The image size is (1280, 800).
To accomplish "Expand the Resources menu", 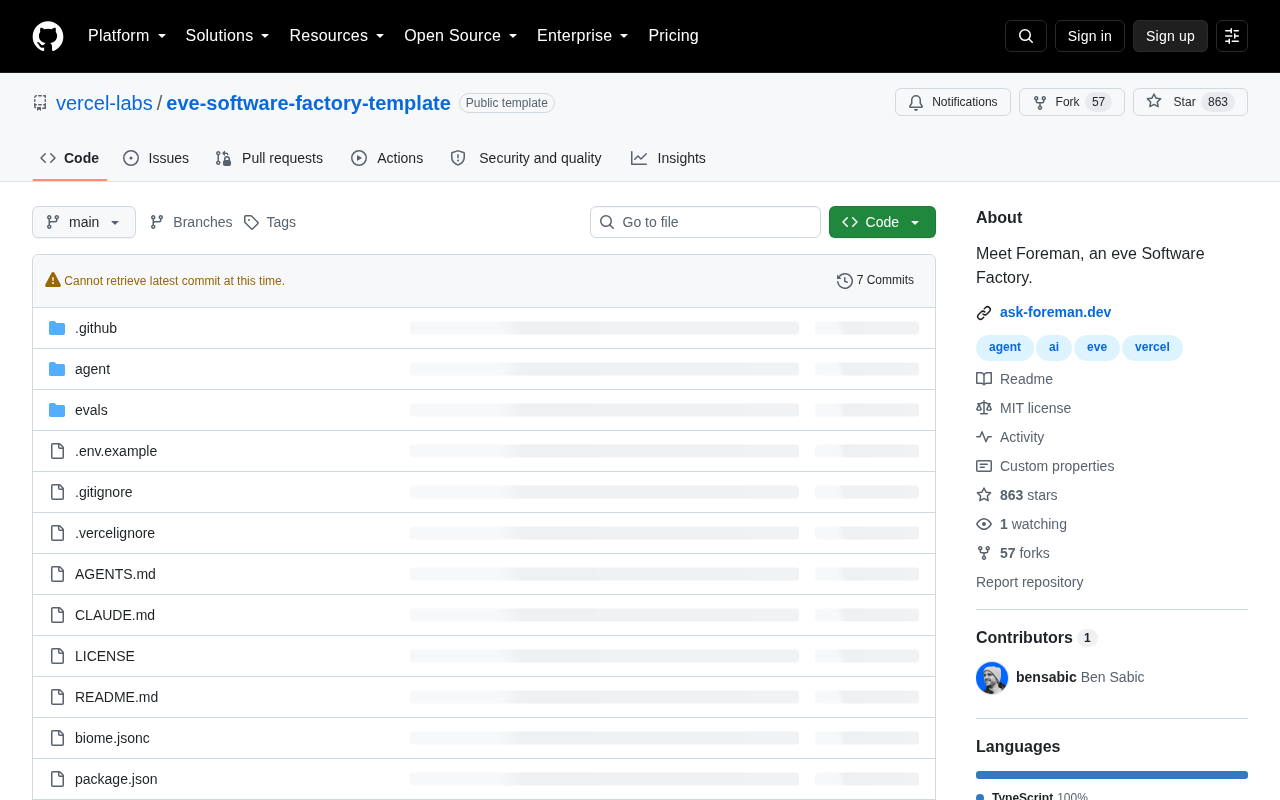I will 337,36.
